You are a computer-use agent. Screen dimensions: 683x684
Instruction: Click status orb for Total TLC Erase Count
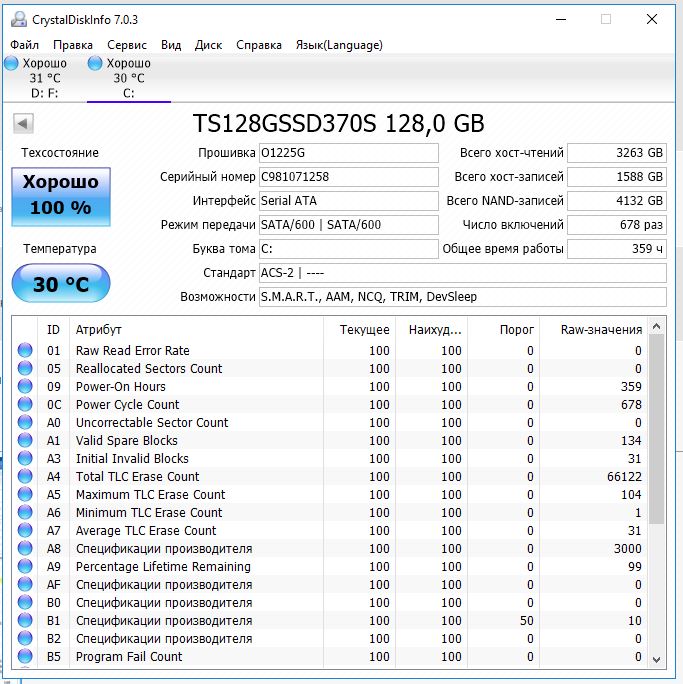coord(25,476)
